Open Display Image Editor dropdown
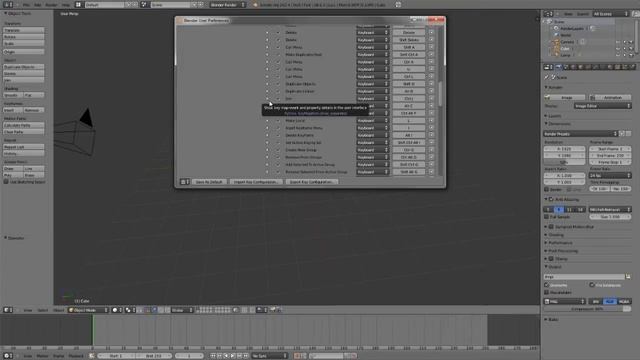 point(602,106)
